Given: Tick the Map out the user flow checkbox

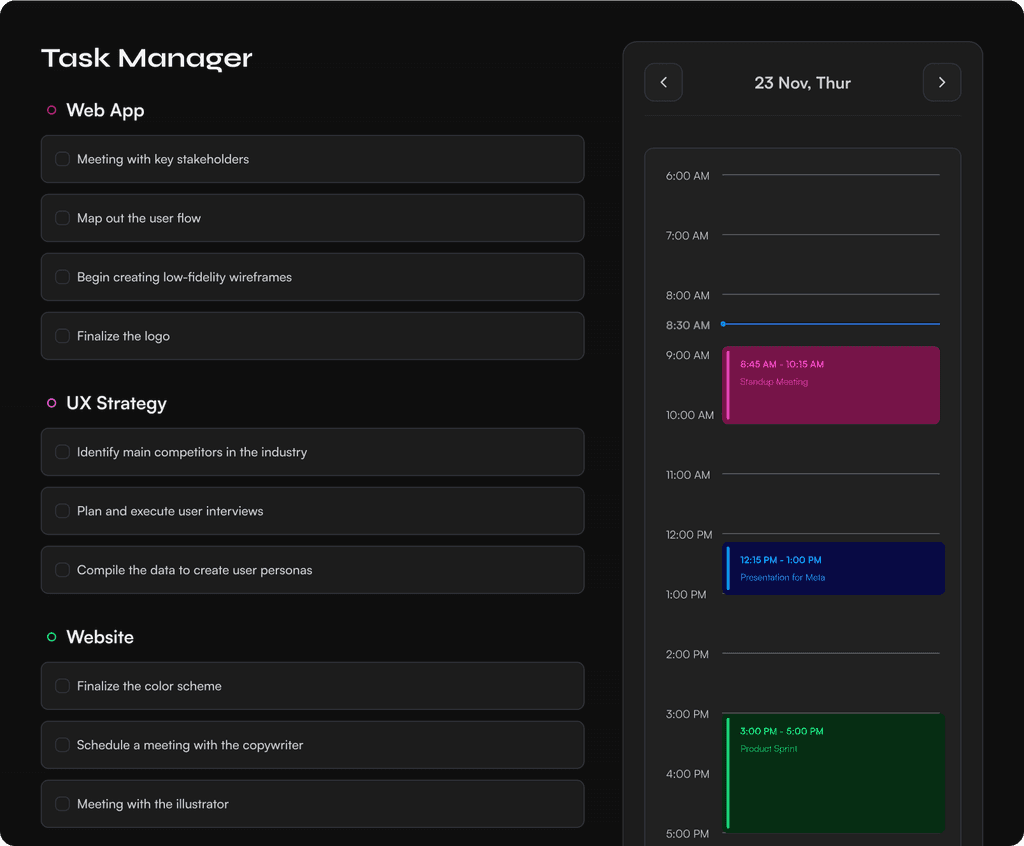Looking at the screenshot, I should click(62, 218).
